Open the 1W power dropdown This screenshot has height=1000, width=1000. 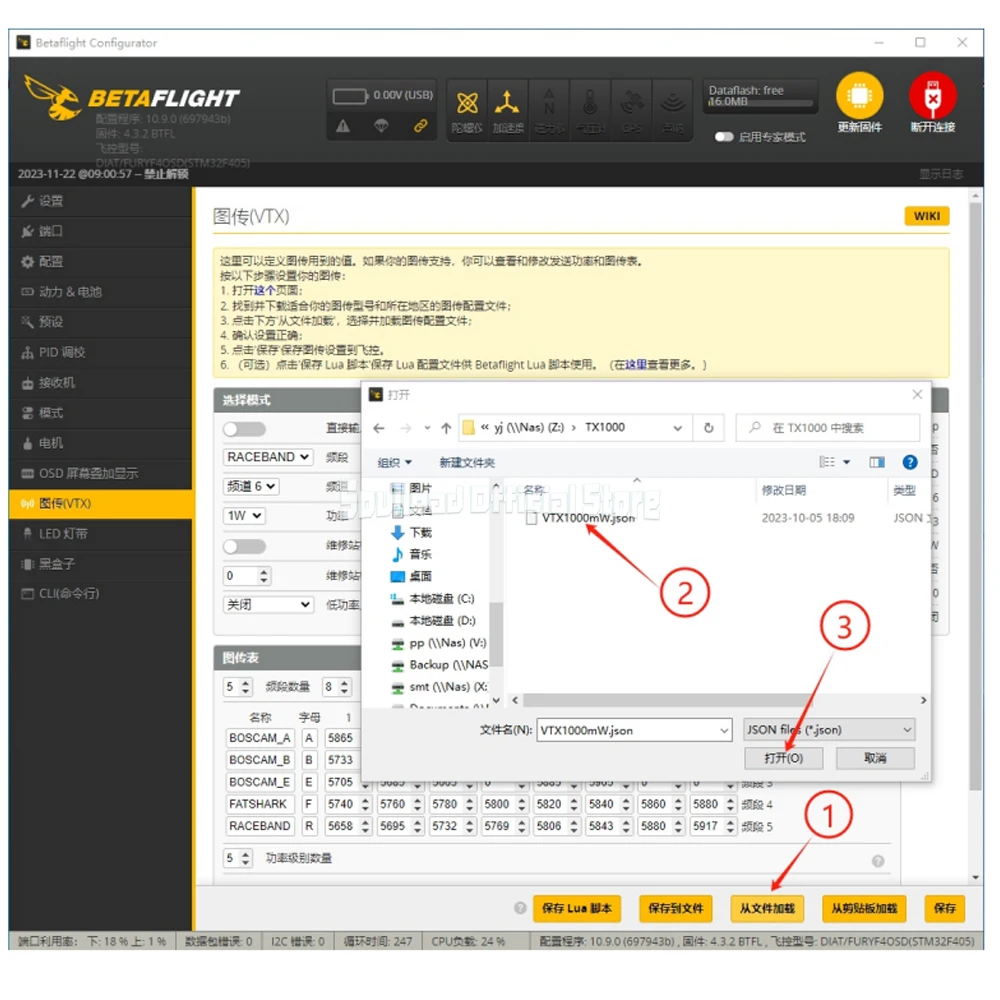point(244,516)
